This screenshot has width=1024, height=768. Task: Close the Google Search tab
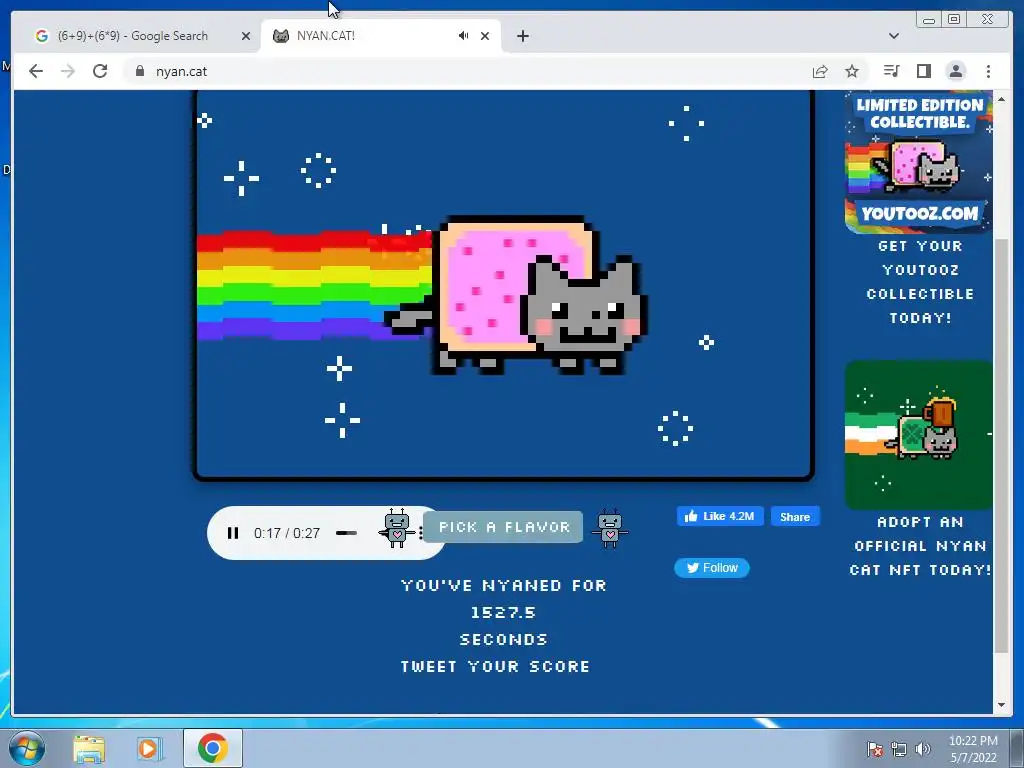(x=246, y=36)
